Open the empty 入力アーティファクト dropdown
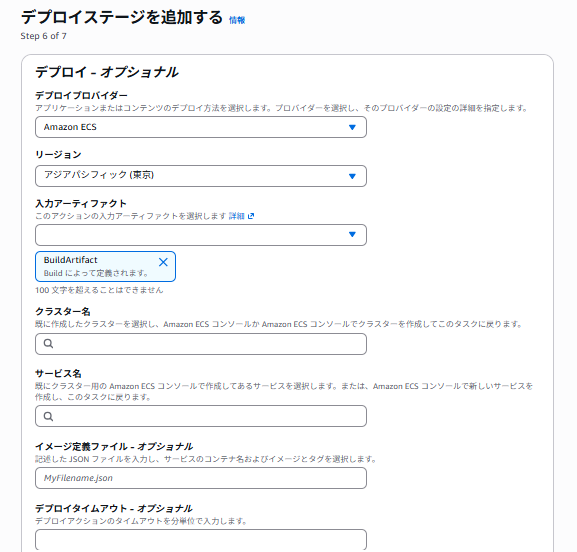Image resolution: width=577 pixels, height=552 pixels. [201, 235]
